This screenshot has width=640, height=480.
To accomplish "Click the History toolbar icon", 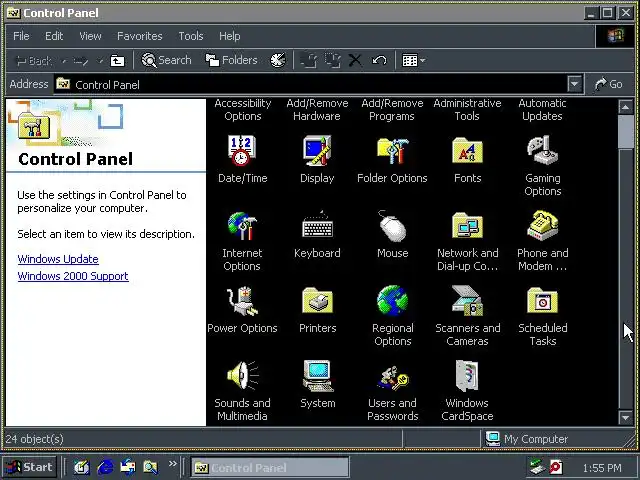I will point(278,60).
